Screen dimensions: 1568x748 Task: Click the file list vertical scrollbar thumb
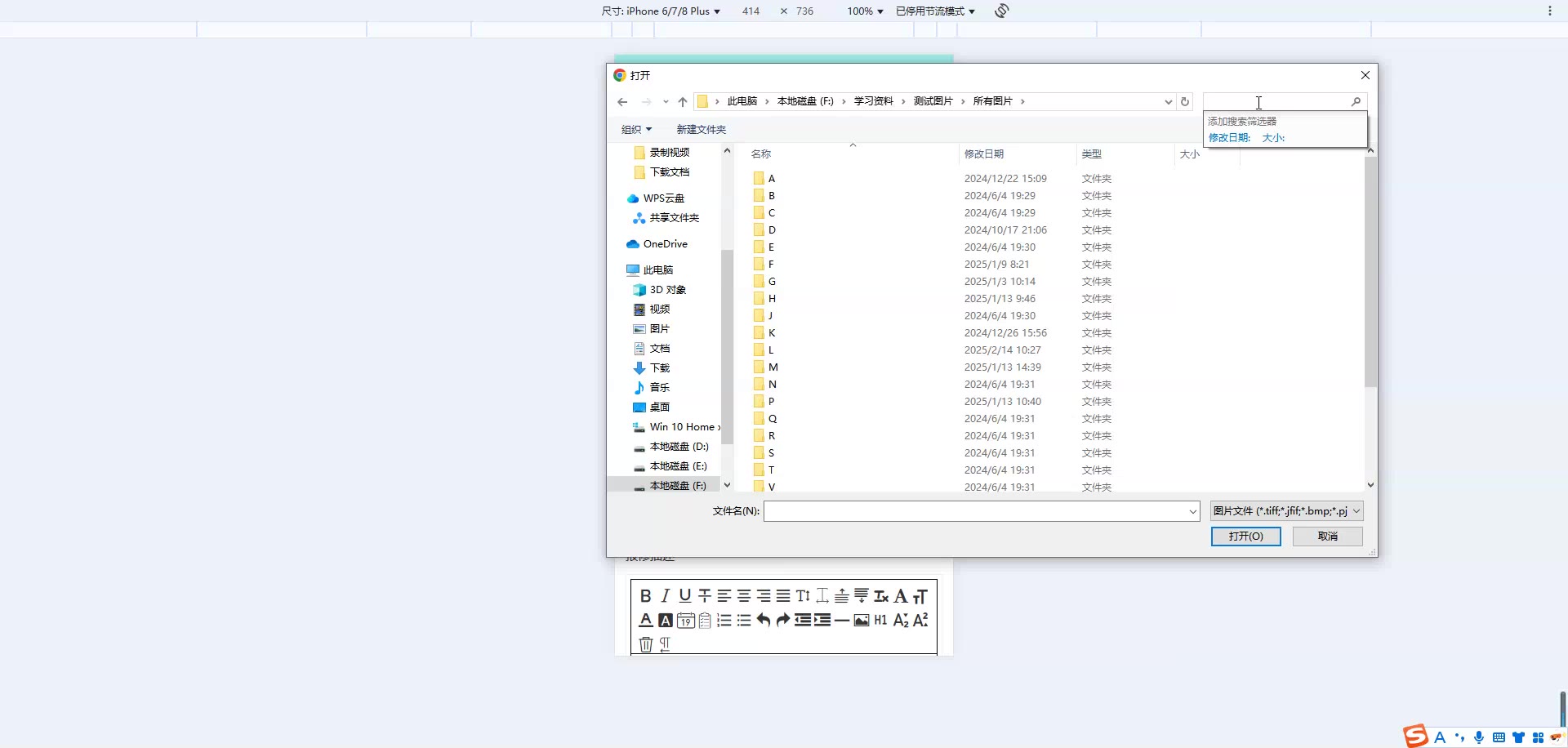[x=1370, y=272]
